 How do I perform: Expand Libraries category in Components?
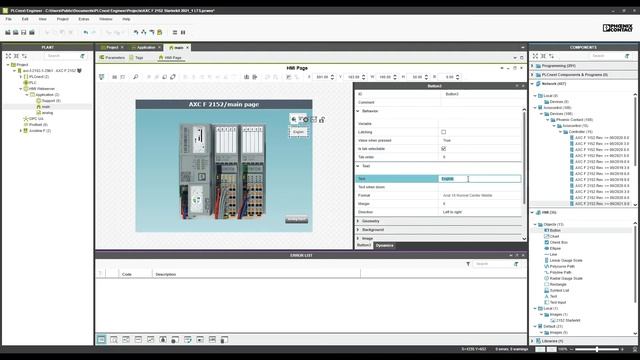coord(532,341)
